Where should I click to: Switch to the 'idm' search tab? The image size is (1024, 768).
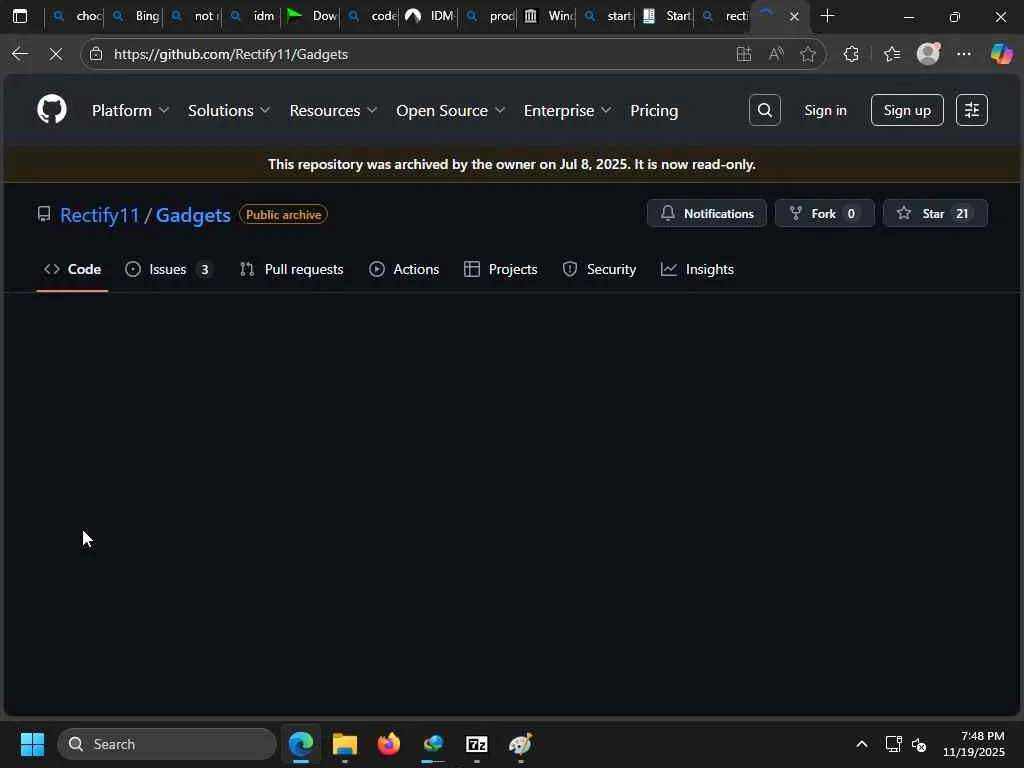pos(254,16)
